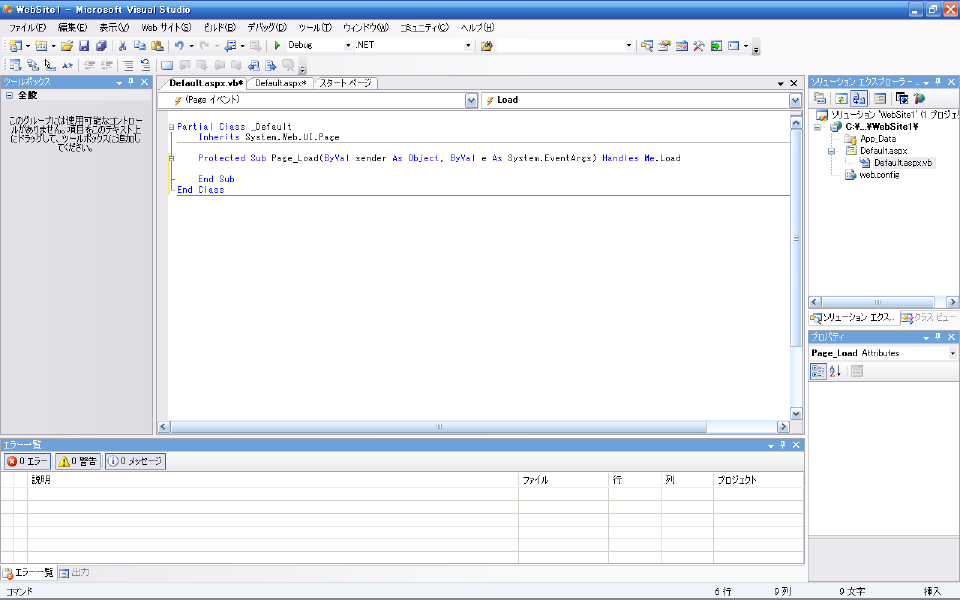This screenshot has height=600, width=960.
Task: Click the Copy icon in toolbar
Action: pos(140,46)
